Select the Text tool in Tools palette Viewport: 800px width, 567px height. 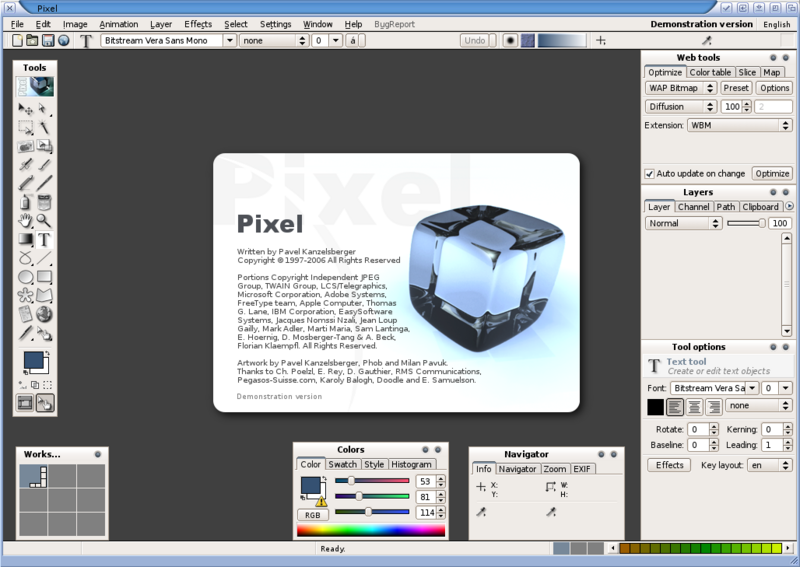[44, 240]
